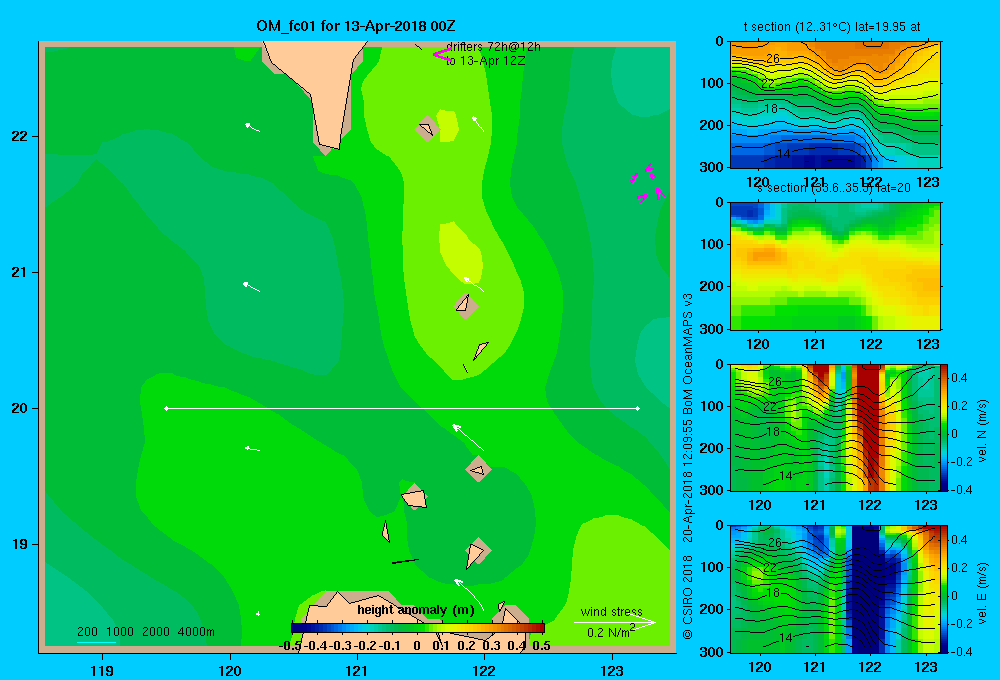Open the northward velocity section plot
The height and width of the screenshot is (680, 1000).
[x=835, y=427]
